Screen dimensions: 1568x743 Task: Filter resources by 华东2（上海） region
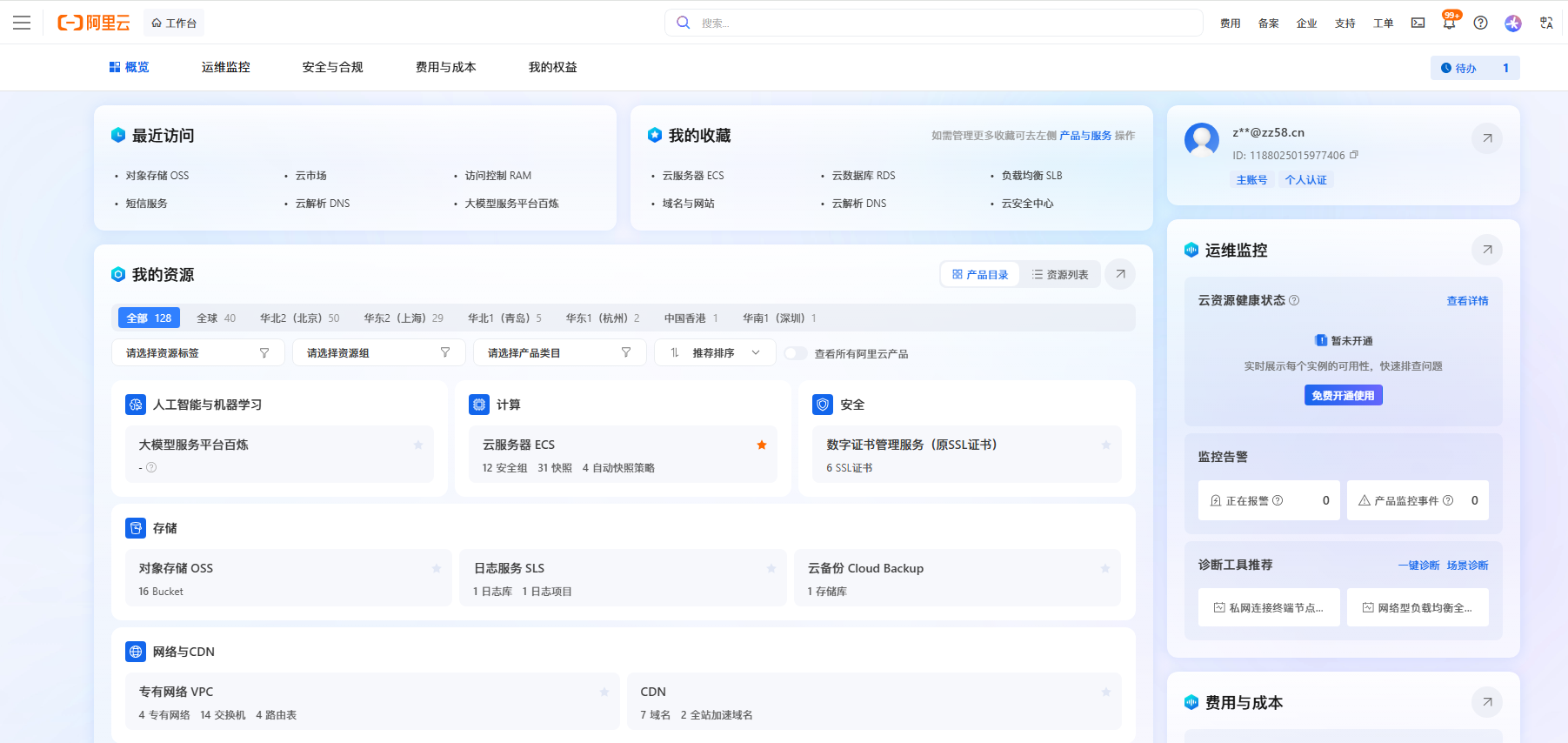[x=404, y=318]
